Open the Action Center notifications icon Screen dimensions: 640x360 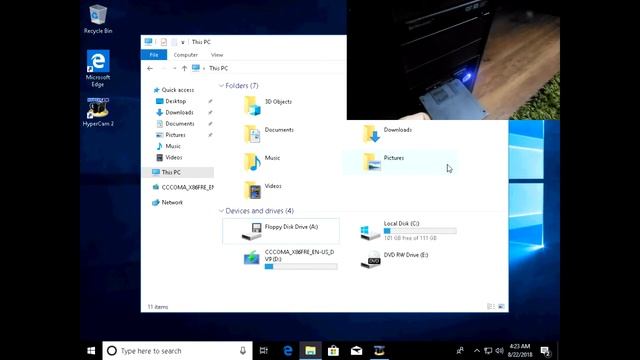pos(545,351)
